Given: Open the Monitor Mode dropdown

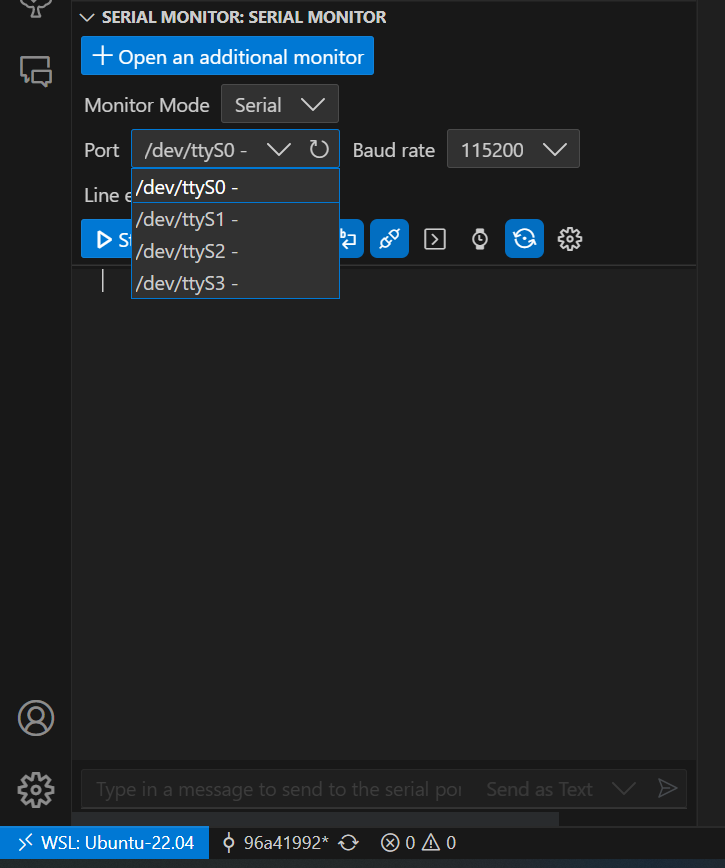Looking at the screenshot, I should 279,104.
